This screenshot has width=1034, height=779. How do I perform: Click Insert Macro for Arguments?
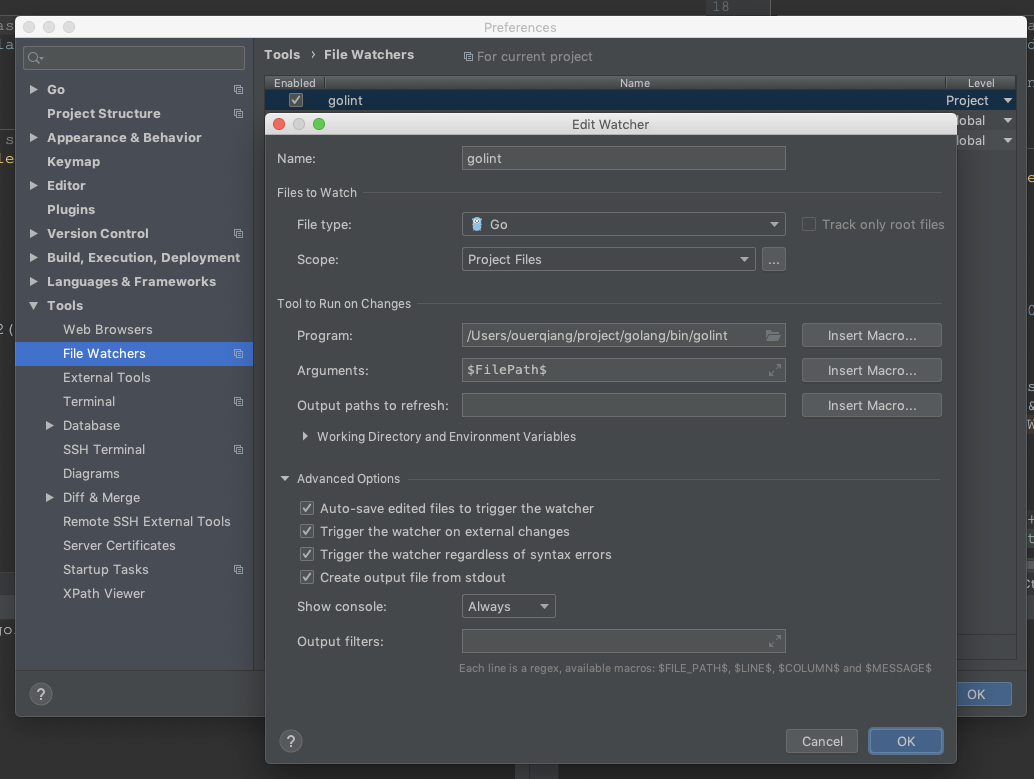pos(872,370)
